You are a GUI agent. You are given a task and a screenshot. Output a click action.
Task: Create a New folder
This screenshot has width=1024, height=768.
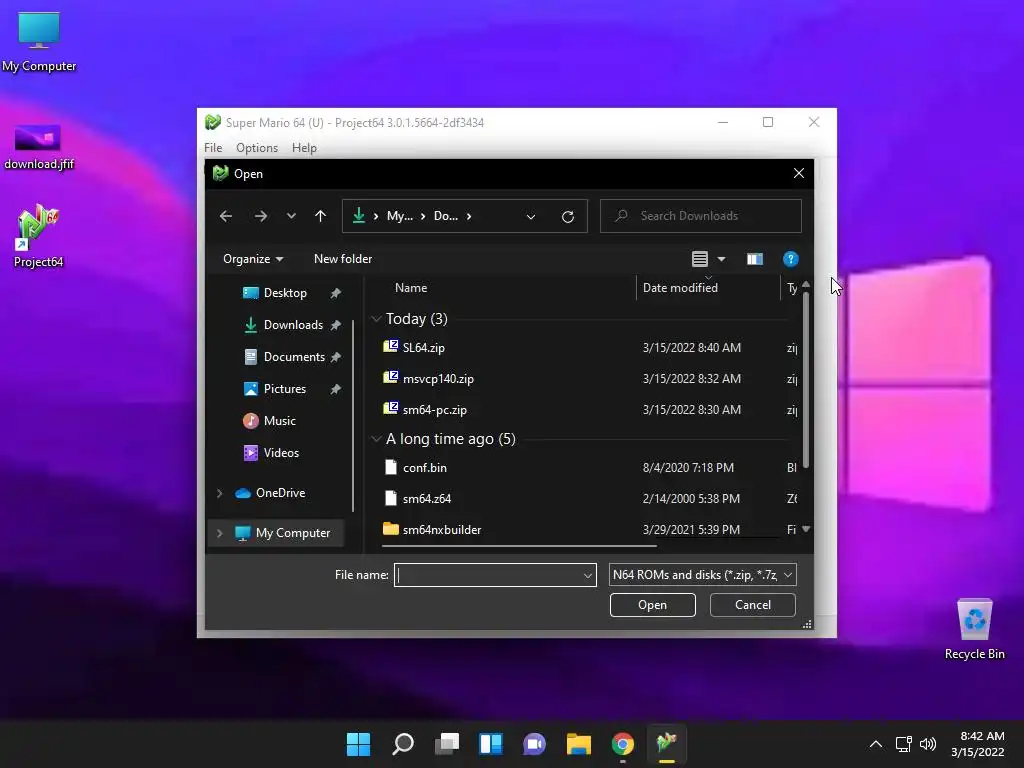click(x=343, y=259)
